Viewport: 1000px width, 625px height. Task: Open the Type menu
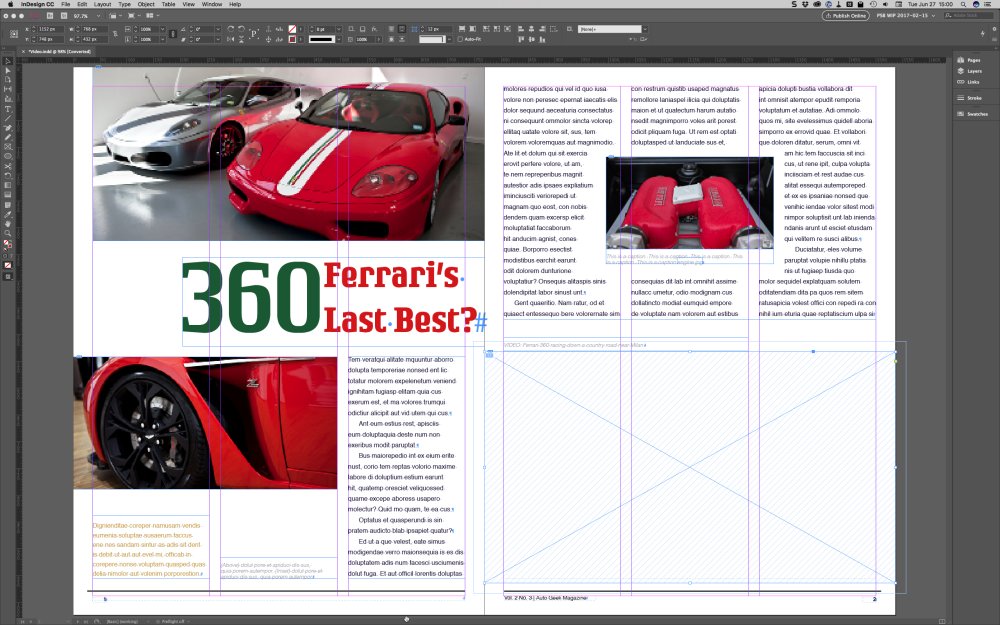[124, 4]
